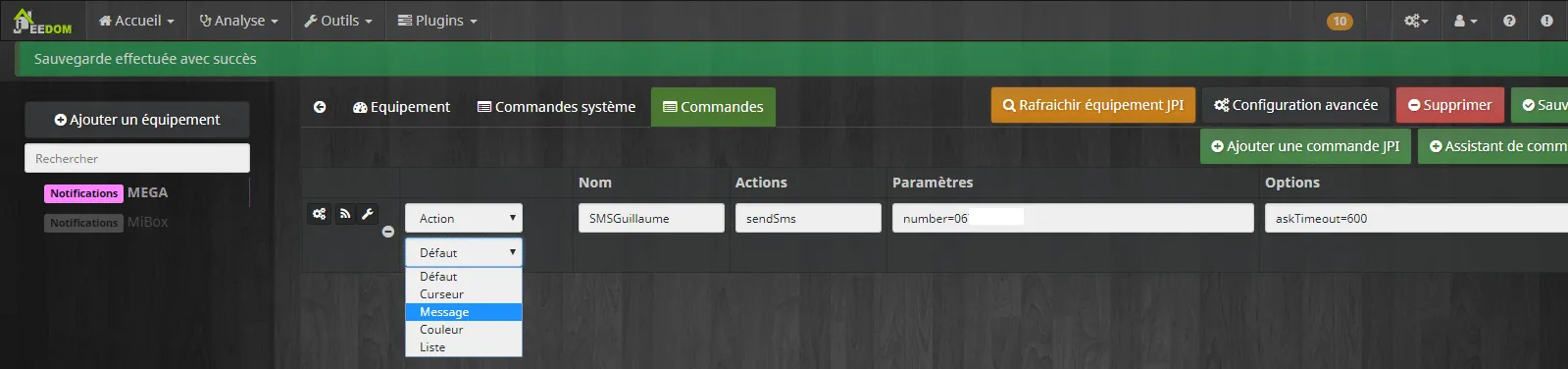Open the Plugins menu
This screenshot has width=1568, height=369.
coord(437,21)
